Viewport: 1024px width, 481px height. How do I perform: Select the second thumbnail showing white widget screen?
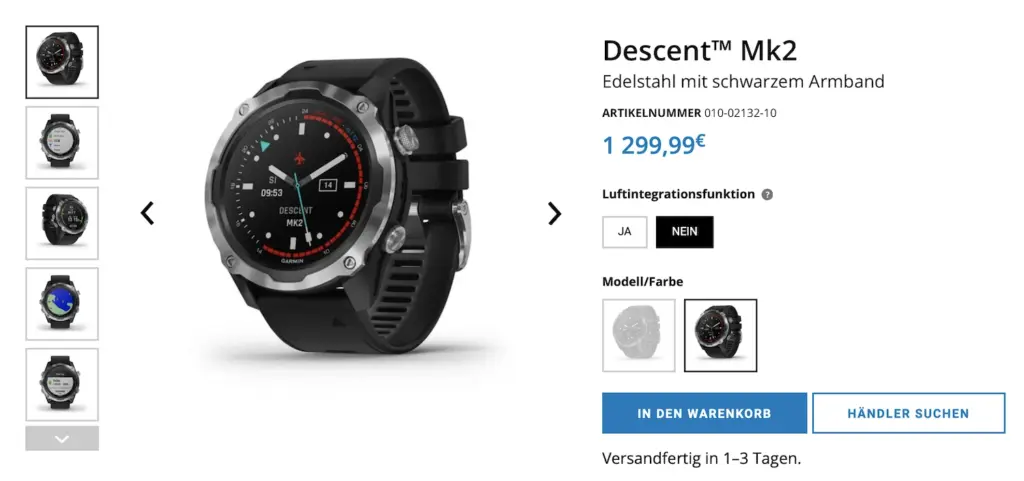[62, 143]
